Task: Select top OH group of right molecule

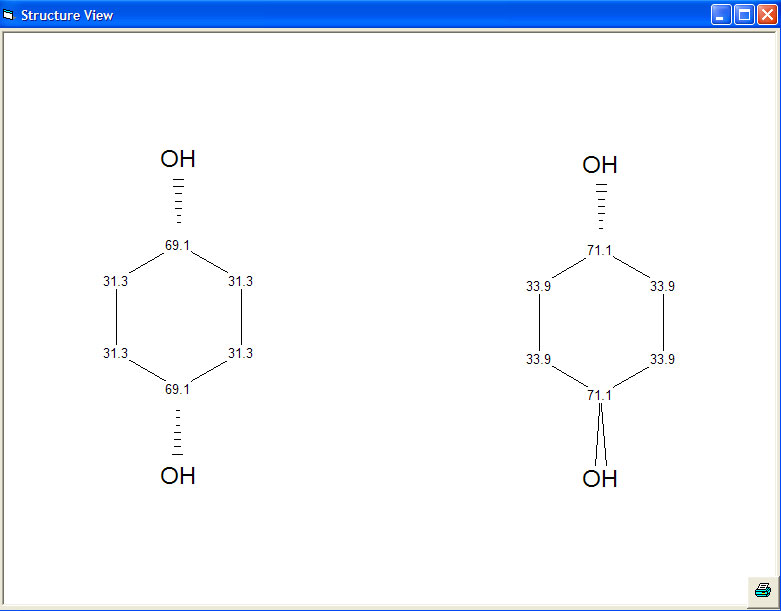Action: click(x=600, y=165)
